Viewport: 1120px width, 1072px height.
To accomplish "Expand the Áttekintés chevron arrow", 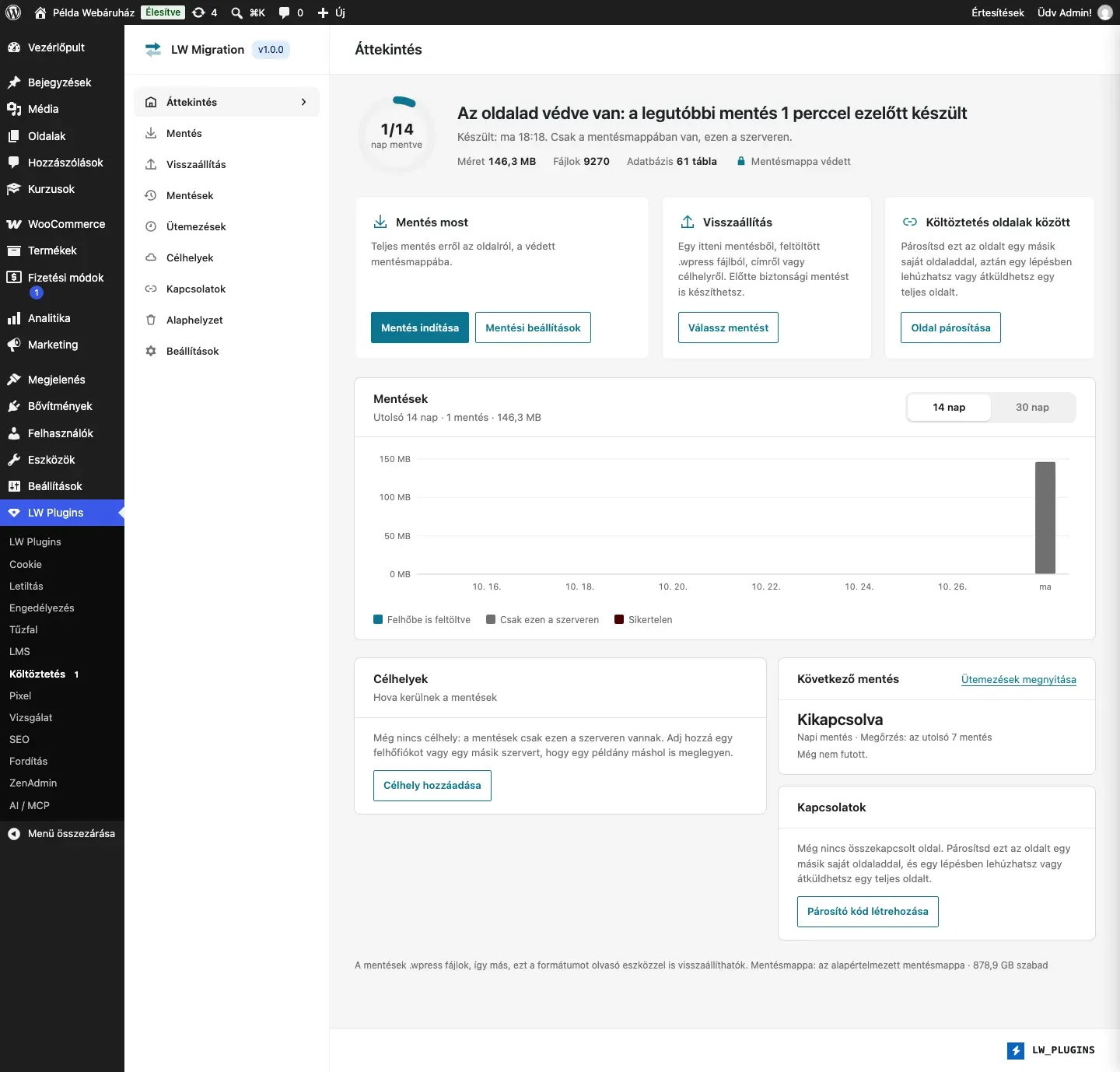I will click(x=303, y=102).
